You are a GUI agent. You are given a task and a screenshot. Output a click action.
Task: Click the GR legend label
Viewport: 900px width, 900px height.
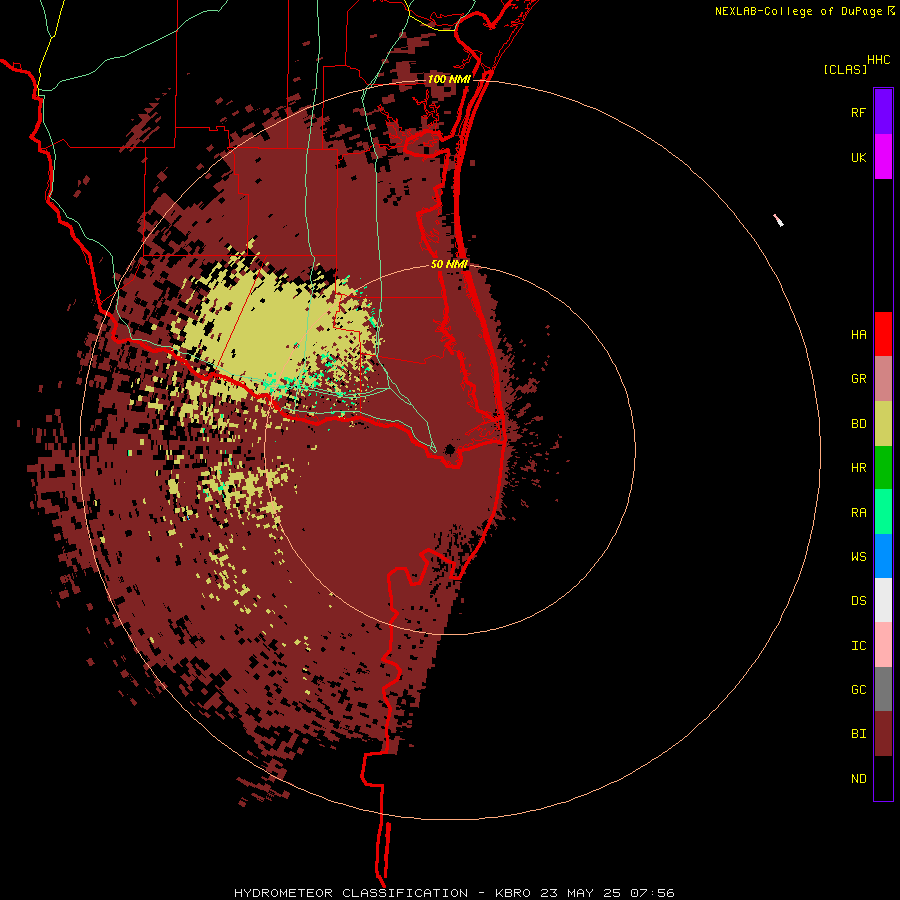pyautogui.click(x=858, y=379)
